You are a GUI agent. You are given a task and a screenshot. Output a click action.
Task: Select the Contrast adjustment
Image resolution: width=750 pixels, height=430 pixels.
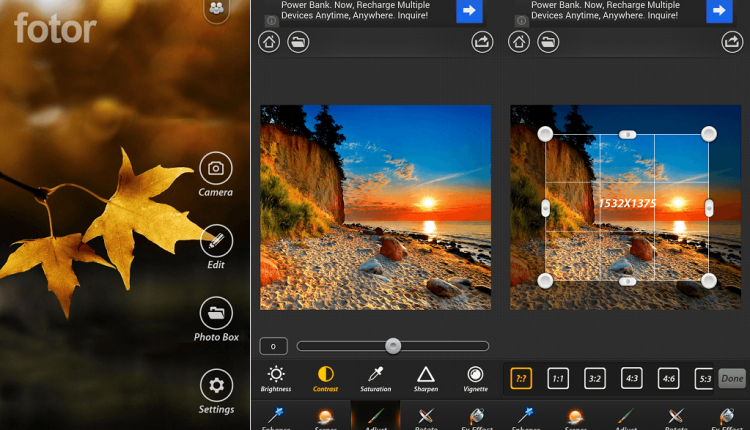coord(326,376)
